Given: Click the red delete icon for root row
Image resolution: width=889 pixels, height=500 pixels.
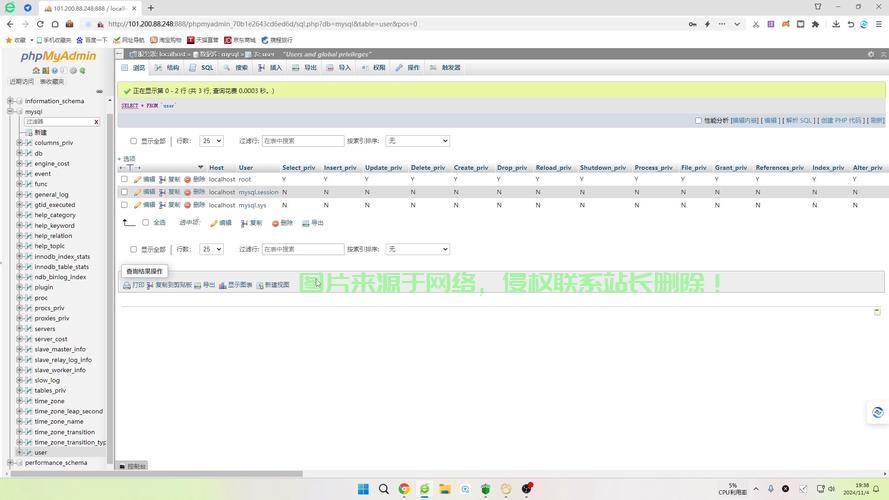Looking at the screenshot, I should click(188, 179).
